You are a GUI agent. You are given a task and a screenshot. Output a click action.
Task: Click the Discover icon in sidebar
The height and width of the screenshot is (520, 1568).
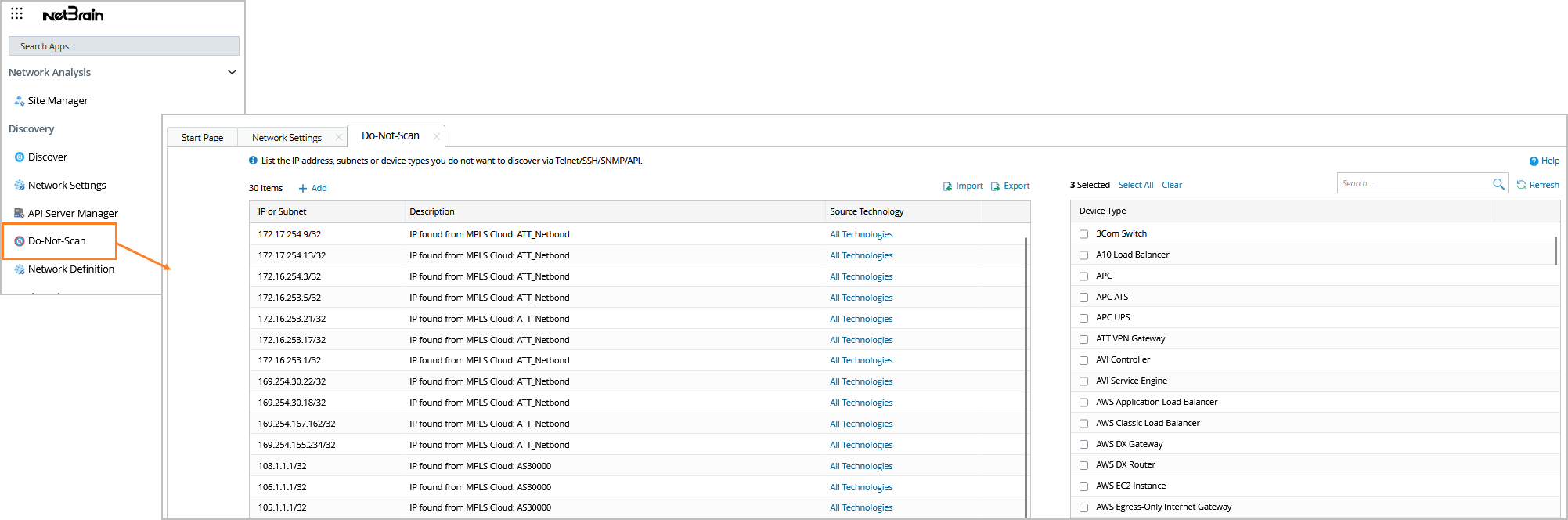click(20, 157)
